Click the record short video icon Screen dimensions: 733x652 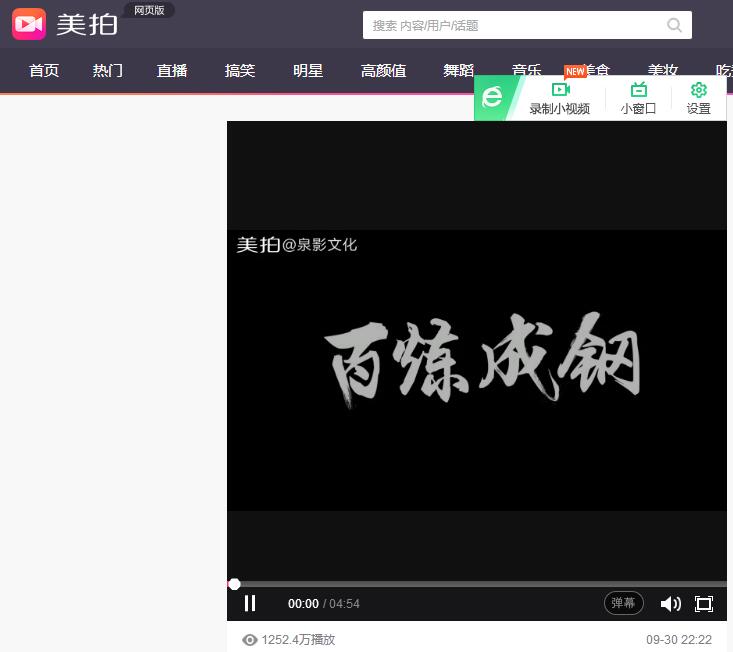pyautogui.click(x=560, y=90)
